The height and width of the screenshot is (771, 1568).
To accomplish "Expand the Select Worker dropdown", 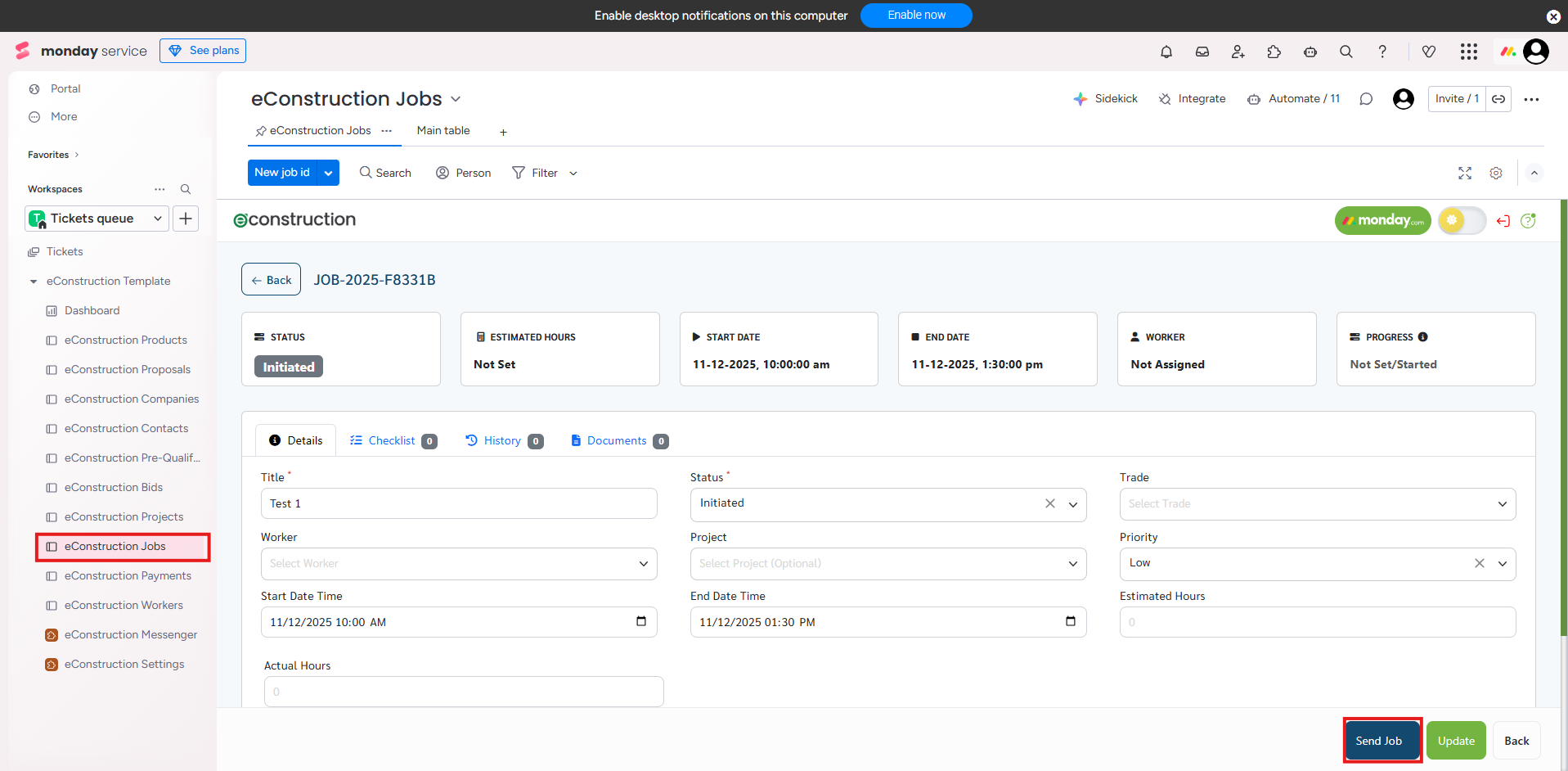I will coord(458,564).
